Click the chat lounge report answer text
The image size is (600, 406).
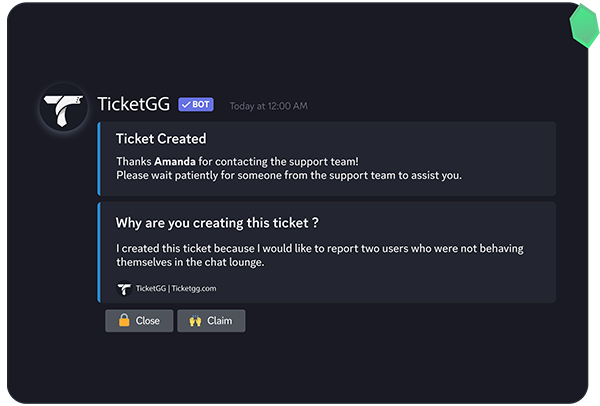tap(319, 255)
